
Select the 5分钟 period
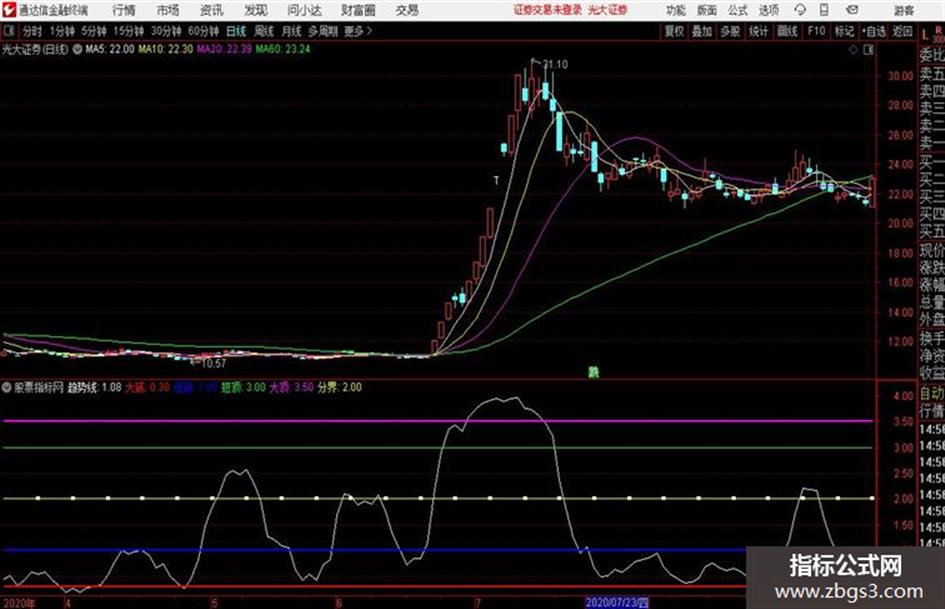[x=94, y=31]
